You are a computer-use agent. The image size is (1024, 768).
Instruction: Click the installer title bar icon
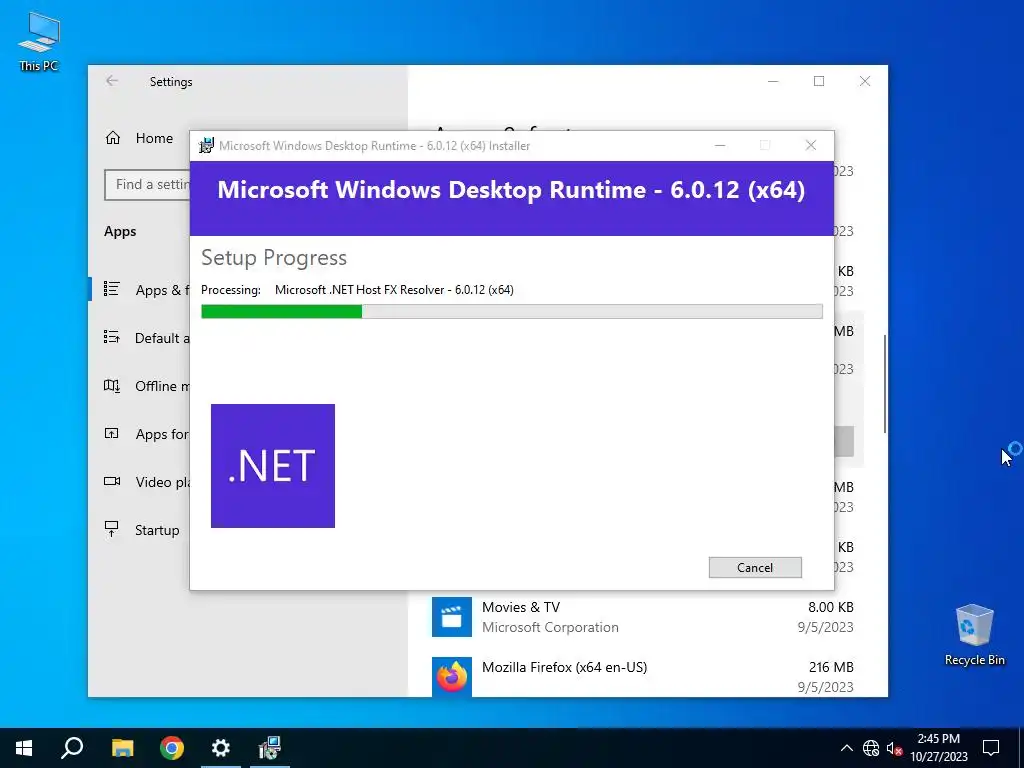click(206, 146)
